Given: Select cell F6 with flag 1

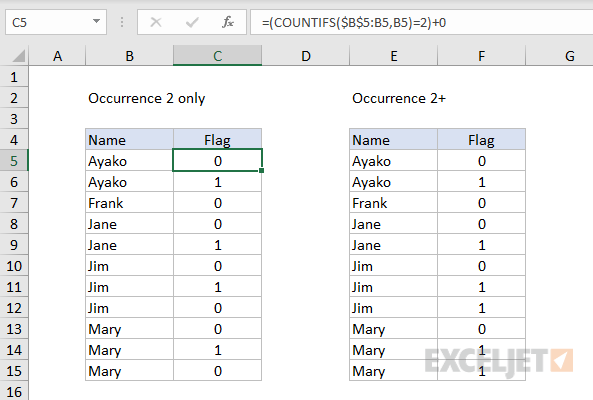Looking at the screenshot, I should [x=481, y=182].
